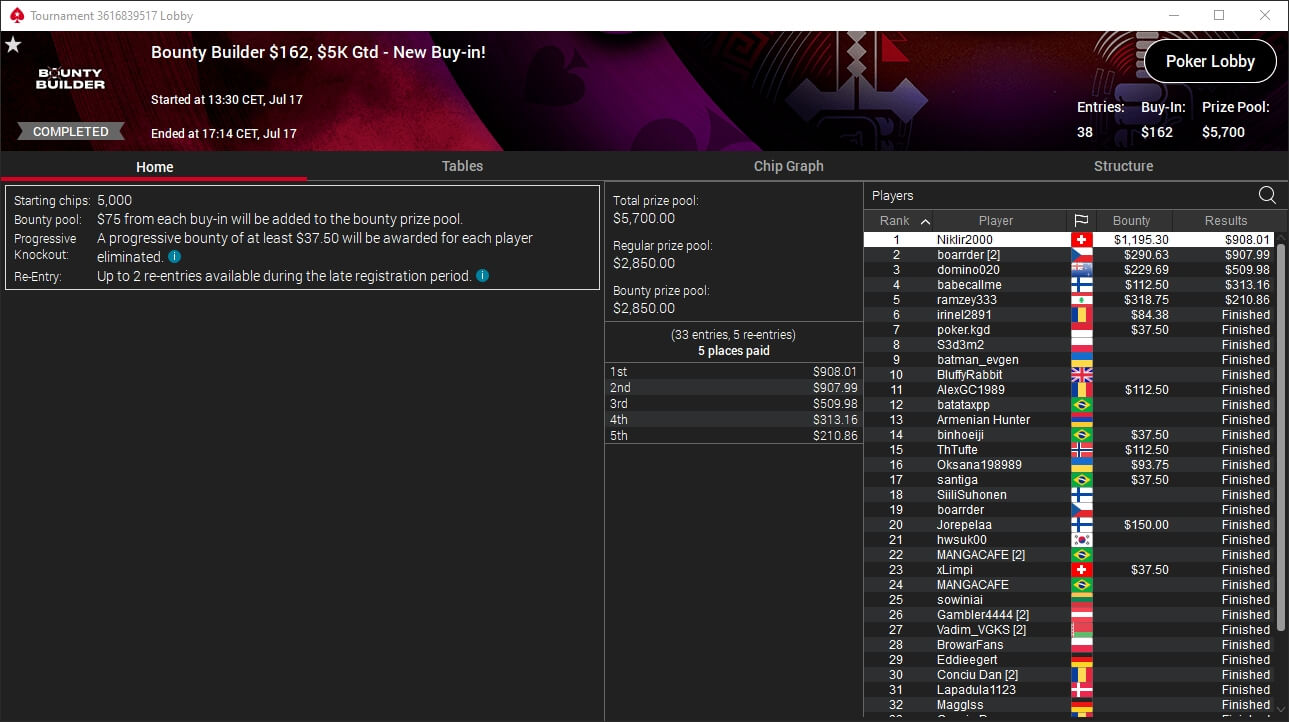Click Niklir2000's Switzerland flag icon

pyautogui.click(x=1081, y=240)
